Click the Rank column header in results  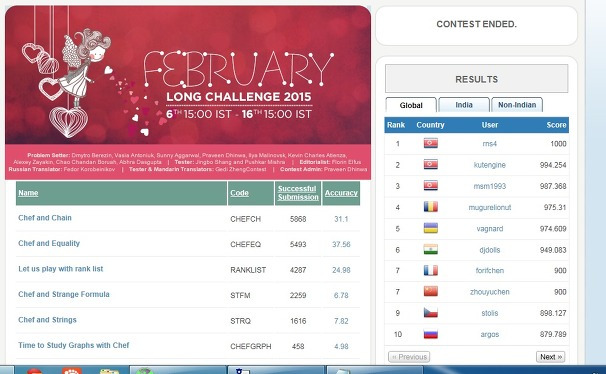[396, 125]
